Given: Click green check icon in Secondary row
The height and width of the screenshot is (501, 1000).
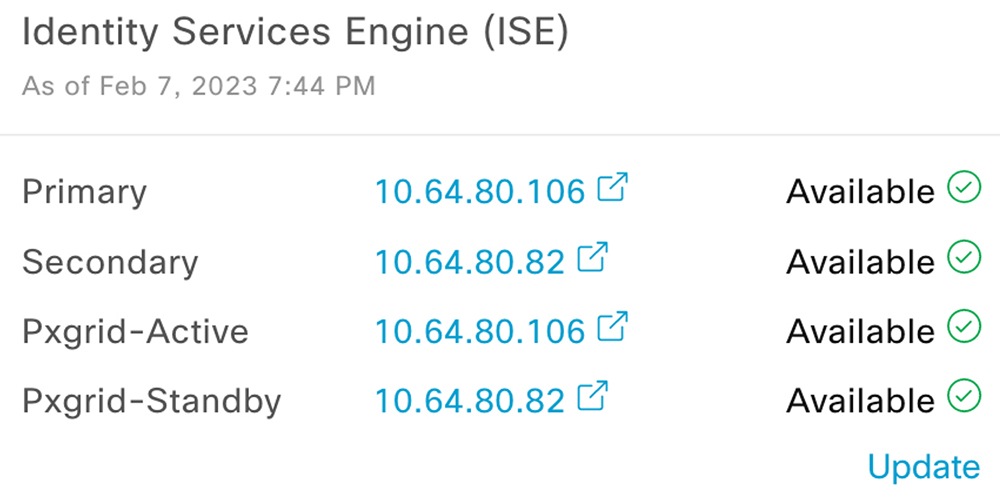Looking at the screenshot, I should click(963, 258).
